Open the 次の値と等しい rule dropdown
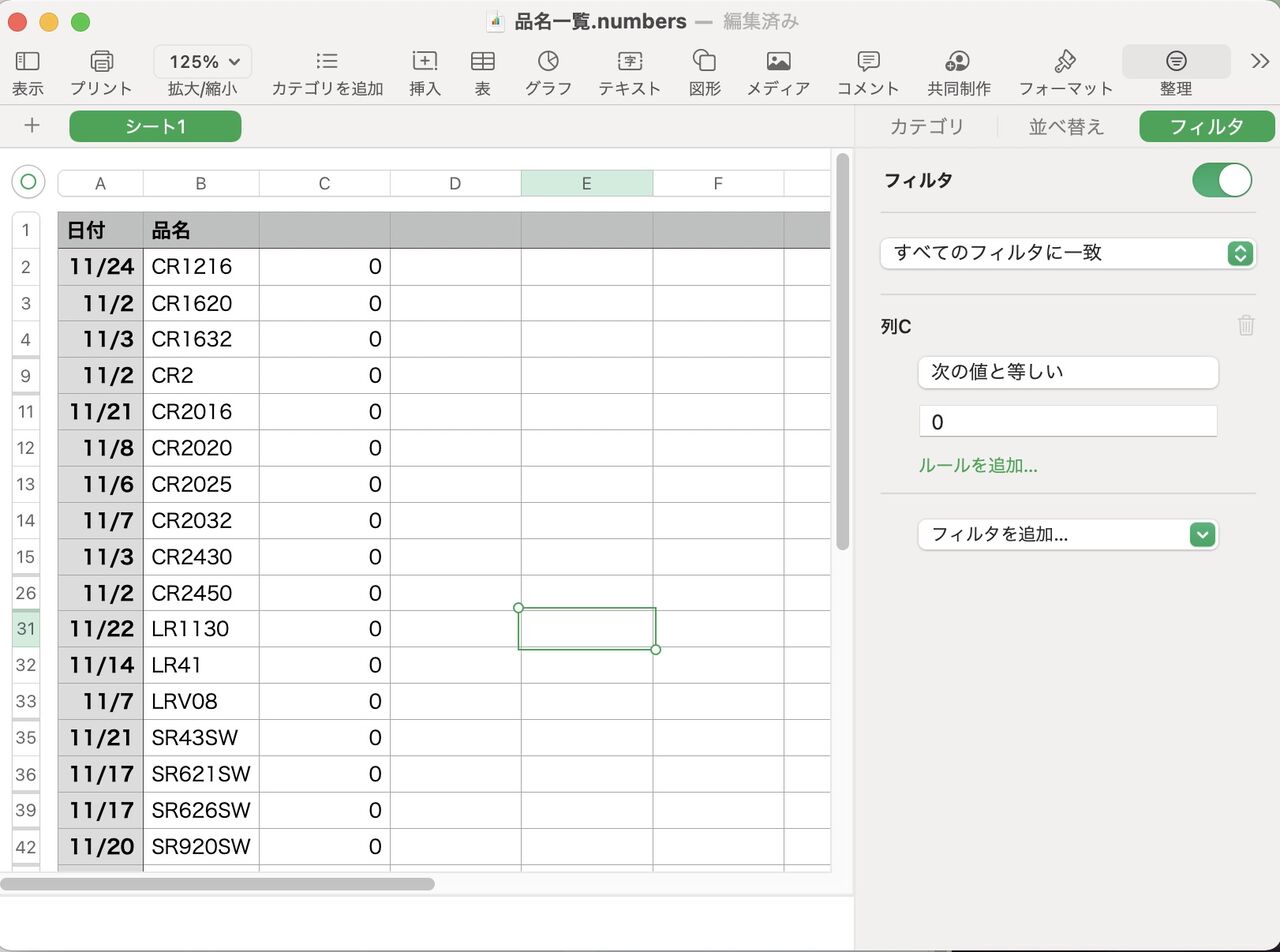This screenshot has height=952, width=1280. click(1068, 372)
